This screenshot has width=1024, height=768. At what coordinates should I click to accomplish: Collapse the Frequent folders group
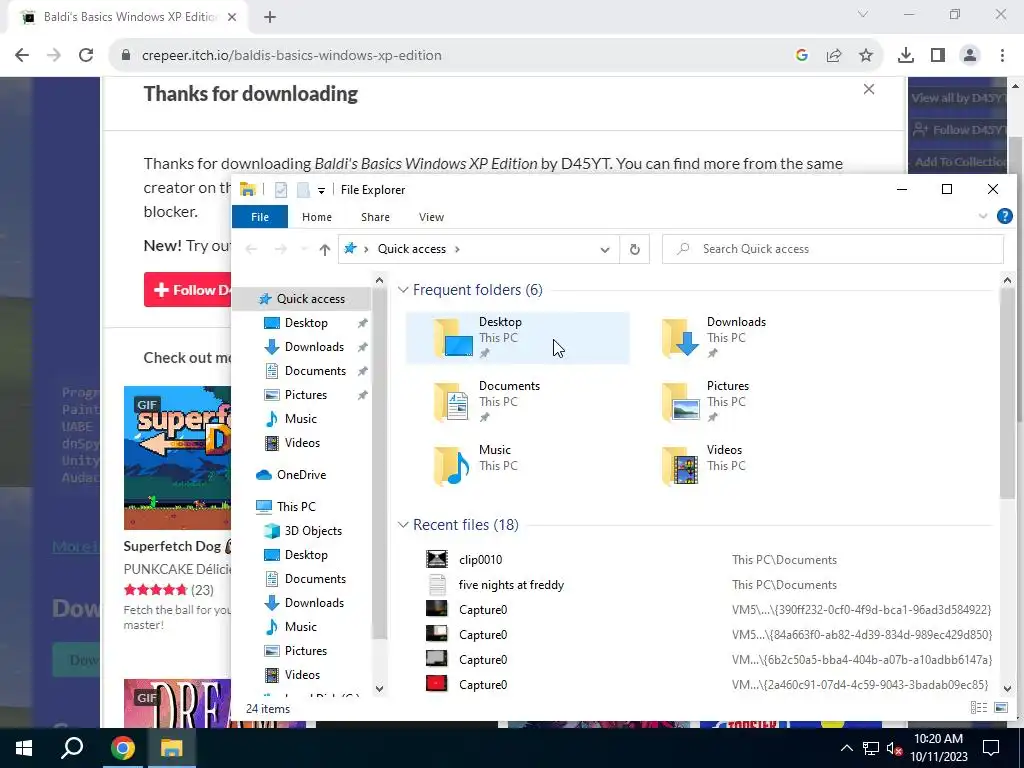tap(404, 290)
